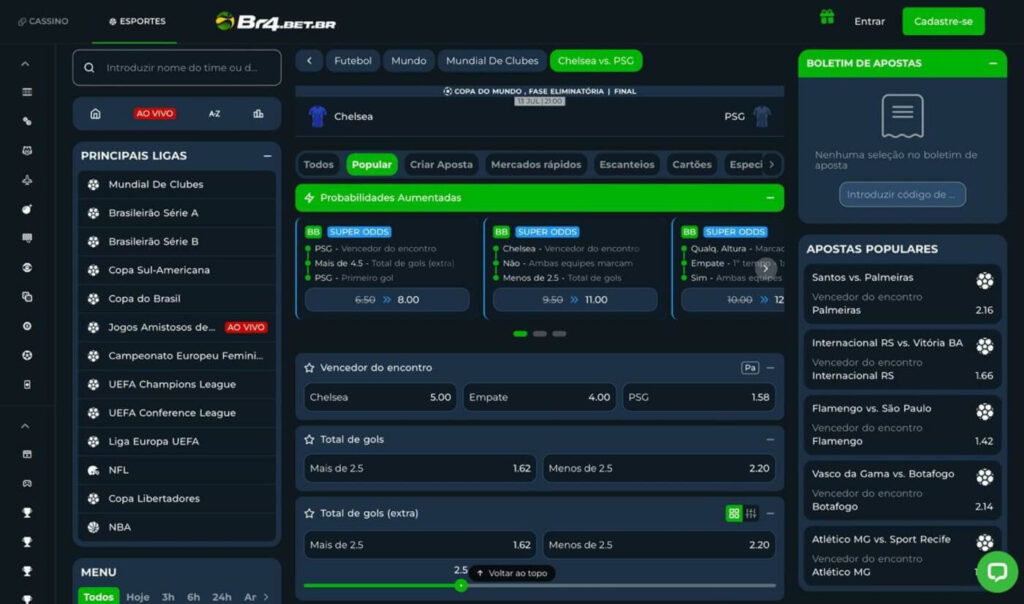Switch to grid view in Total de gols (extra)
1024x604 pixels.
(733, 513)
